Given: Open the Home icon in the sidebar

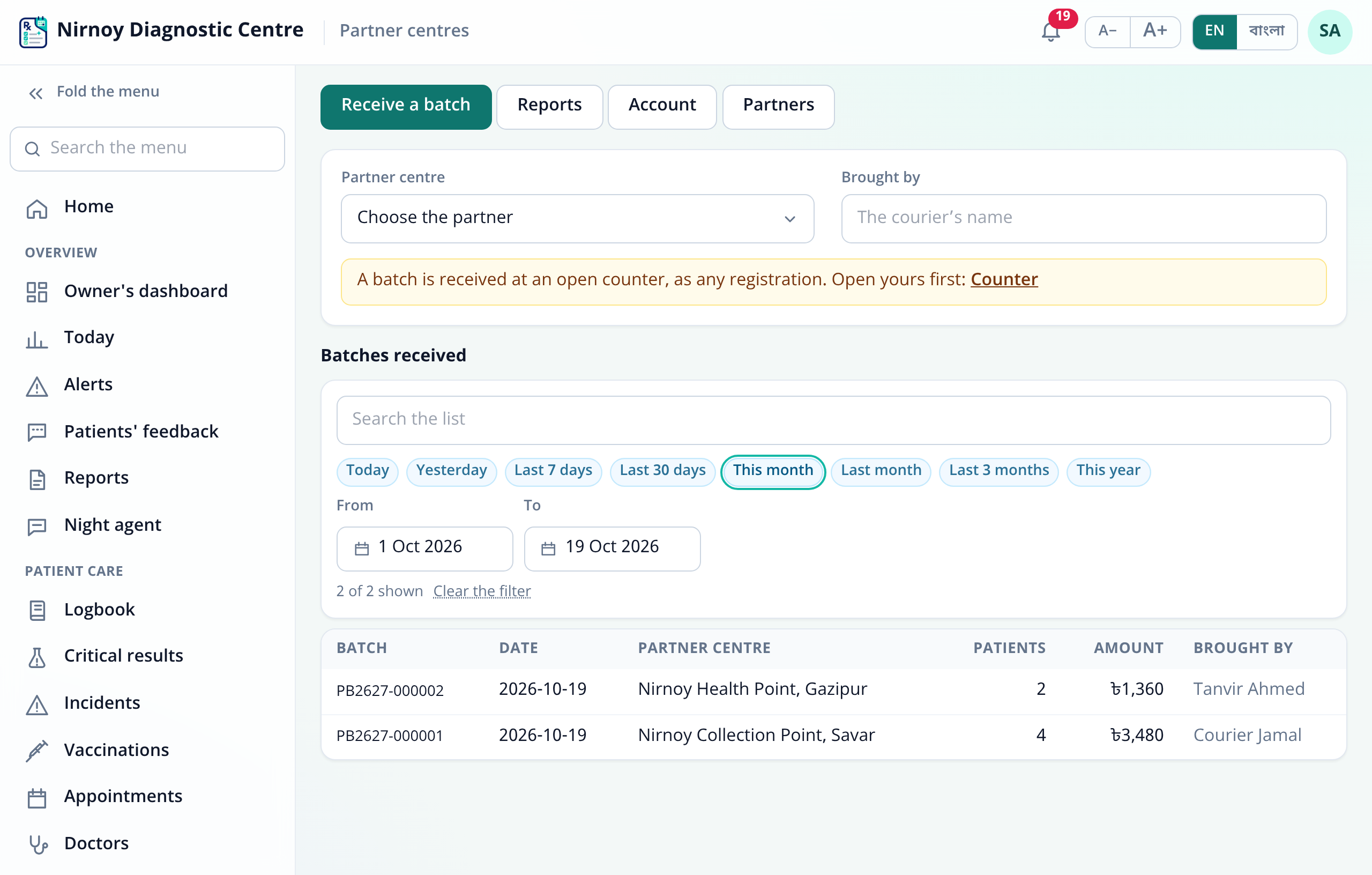Looking at the screenshot, I should pyautogui.click(x=37, y=208).
